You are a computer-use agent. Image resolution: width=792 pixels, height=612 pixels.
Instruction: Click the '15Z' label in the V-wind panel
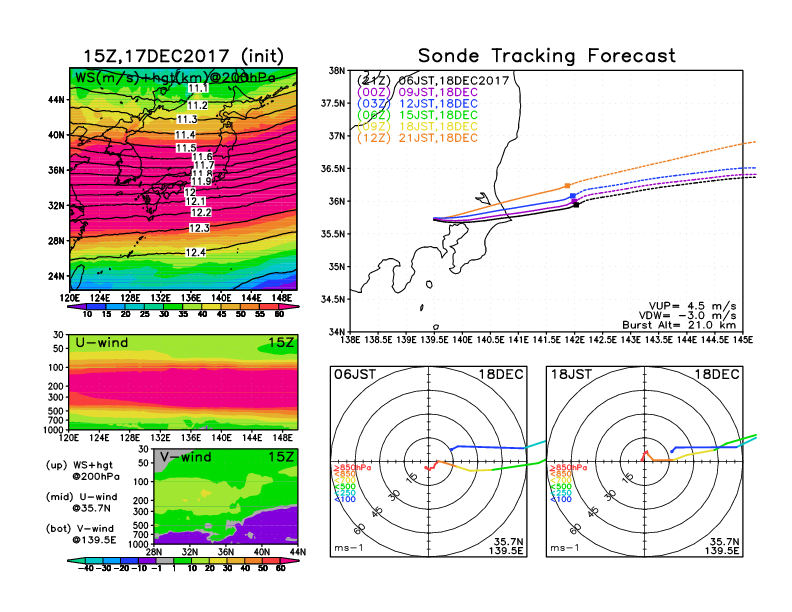(281, 457)
